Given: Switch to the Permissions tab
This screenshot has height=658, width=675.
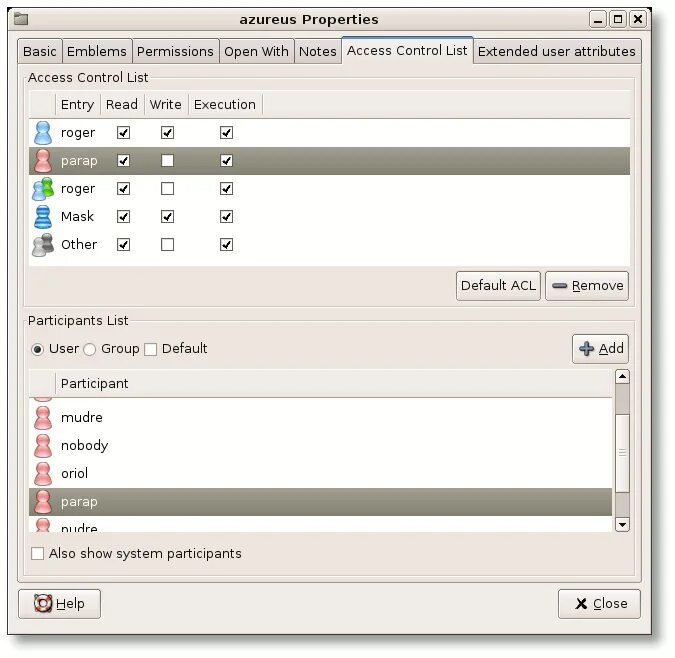Looking at the screenshot, I should click(175, 51).
